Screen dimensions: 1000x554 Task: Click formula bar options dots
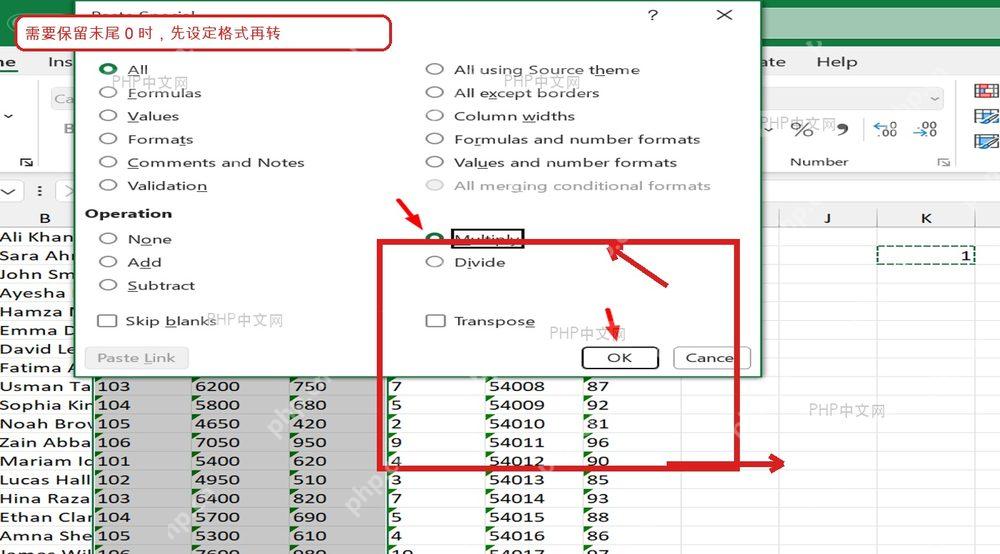click(40, 191)
